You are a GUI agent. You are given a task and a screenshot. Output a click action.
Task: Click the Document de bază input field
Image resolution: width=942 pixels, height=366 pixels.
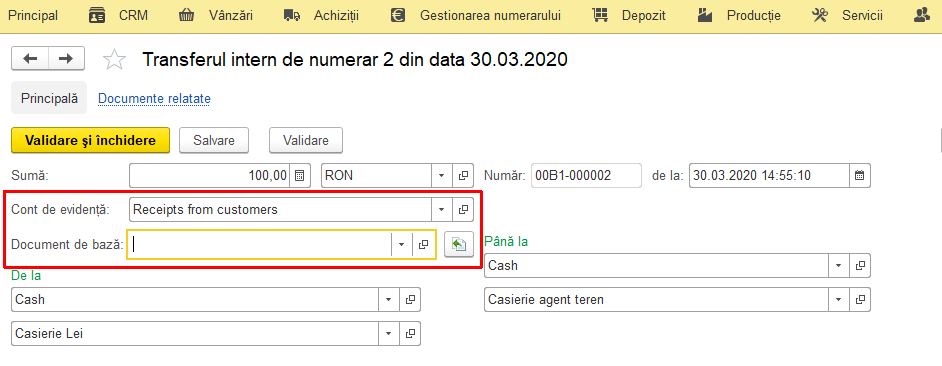(x=260, y=245)
